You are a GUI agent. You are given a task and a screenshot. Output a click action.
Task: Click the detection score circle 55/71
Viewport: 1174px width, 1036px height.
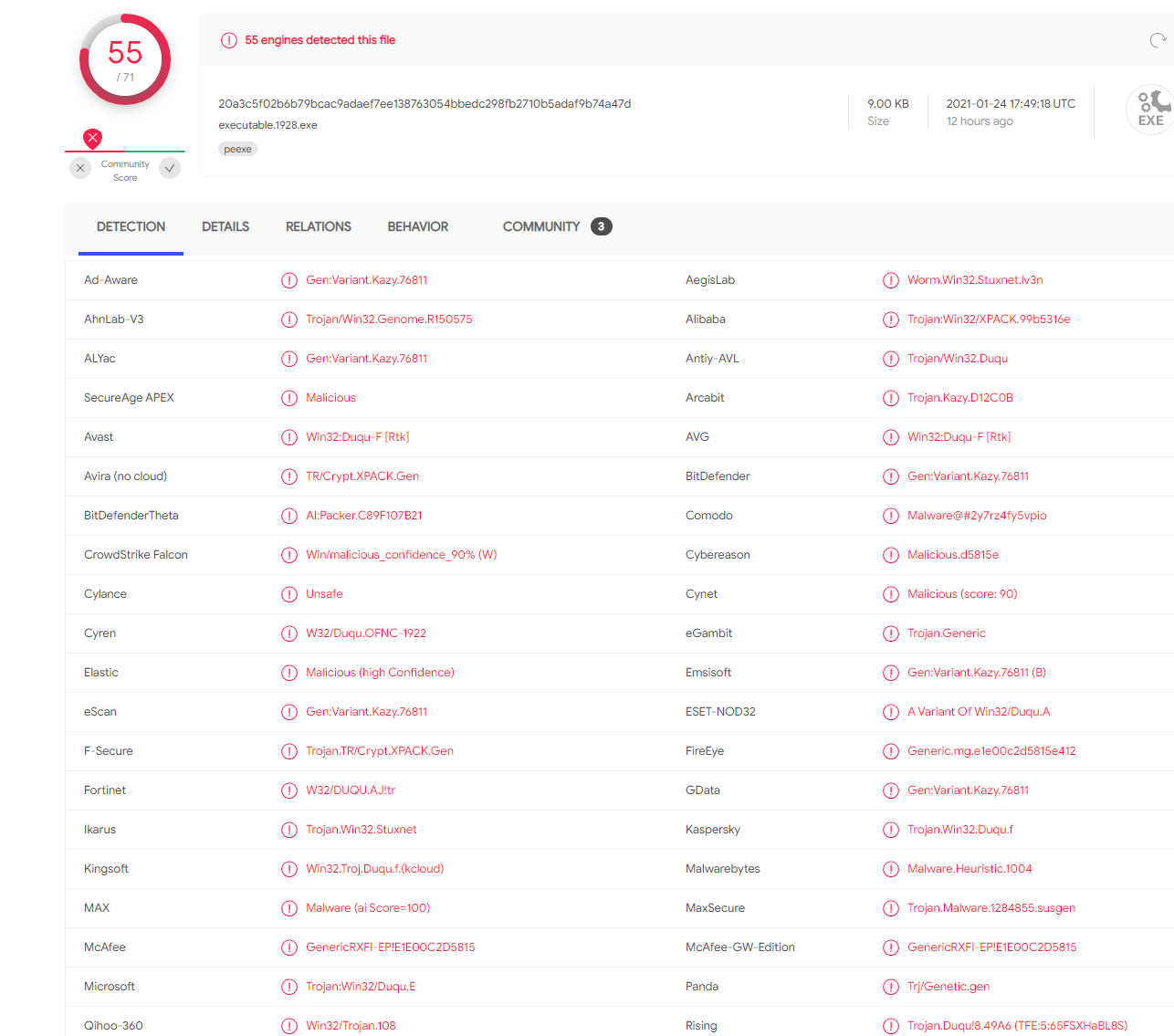125,59
